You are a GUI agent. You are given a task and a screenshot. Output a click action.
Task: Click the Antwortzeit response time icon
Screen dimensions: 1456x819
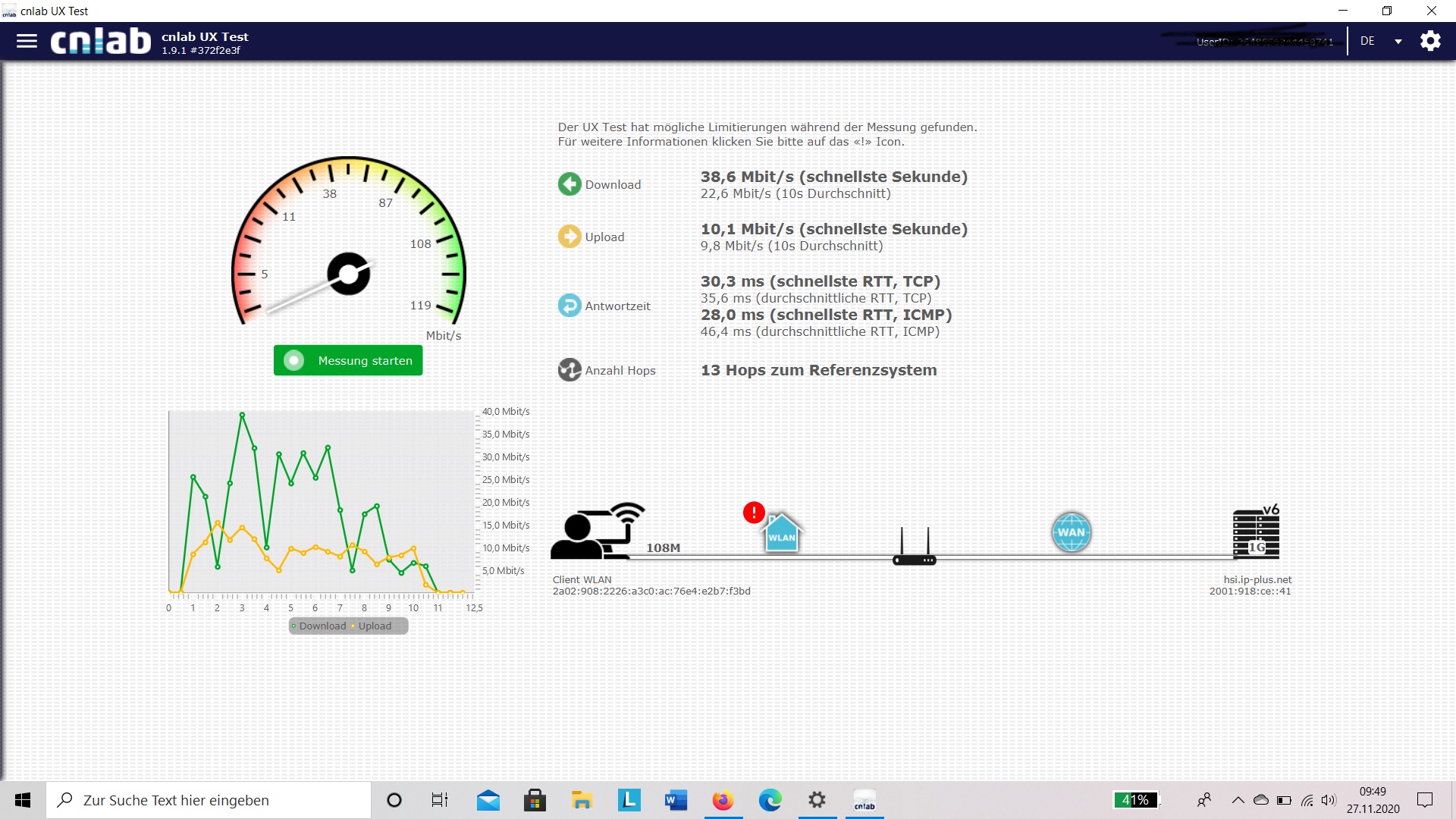[x=570, y=306]
